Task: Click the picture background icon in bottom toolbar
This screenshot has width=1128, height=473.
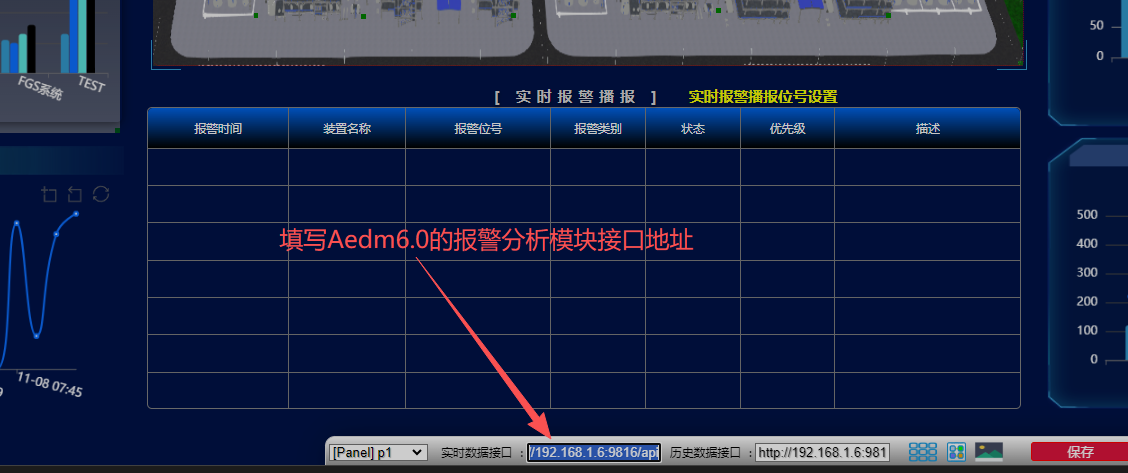Action: (x=989, y=452)
